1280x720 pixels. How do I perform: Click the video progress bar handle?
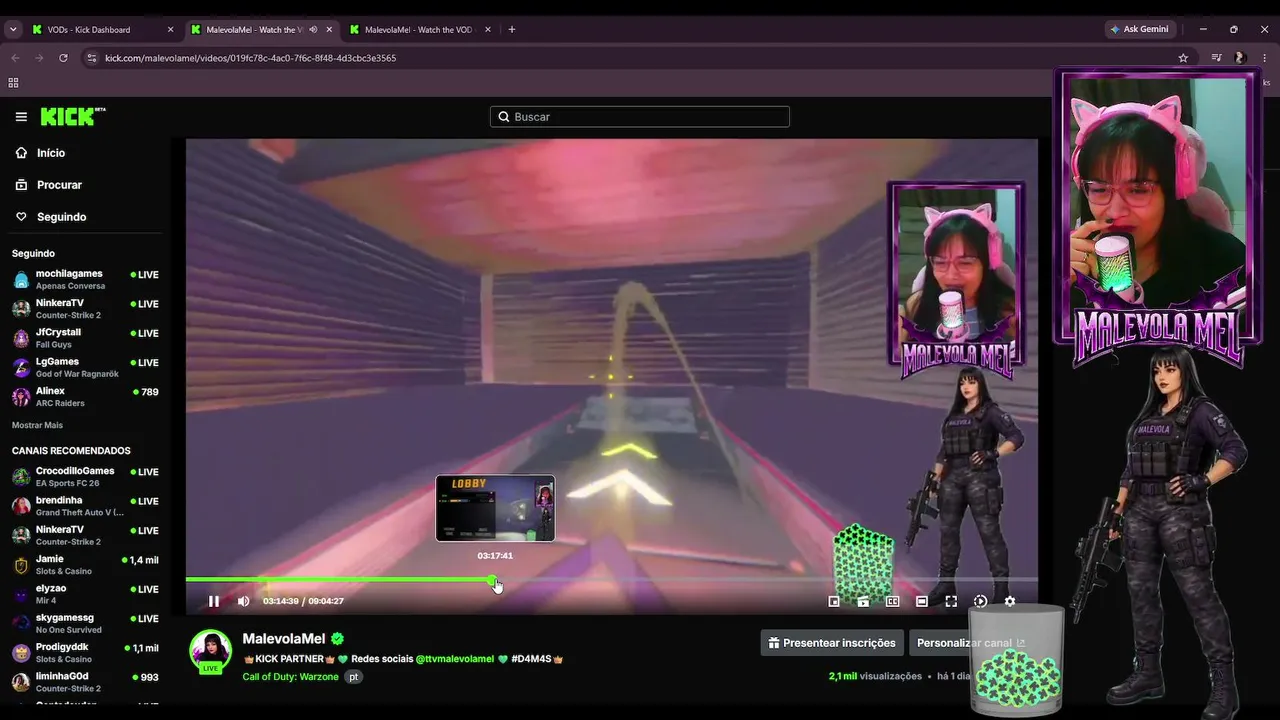point(492,580)
